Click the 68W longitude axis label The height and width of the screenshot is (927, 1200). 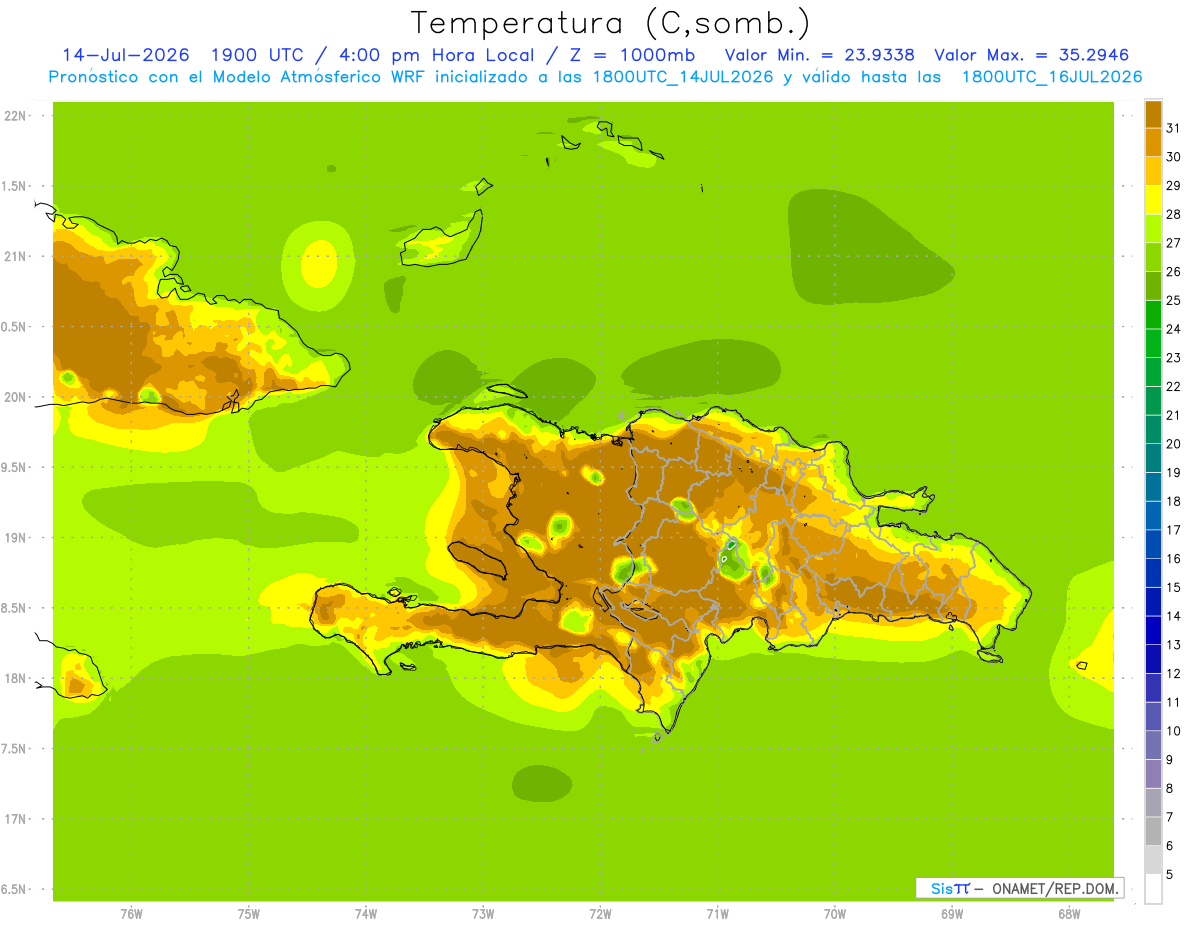[x=1068, y=913]
